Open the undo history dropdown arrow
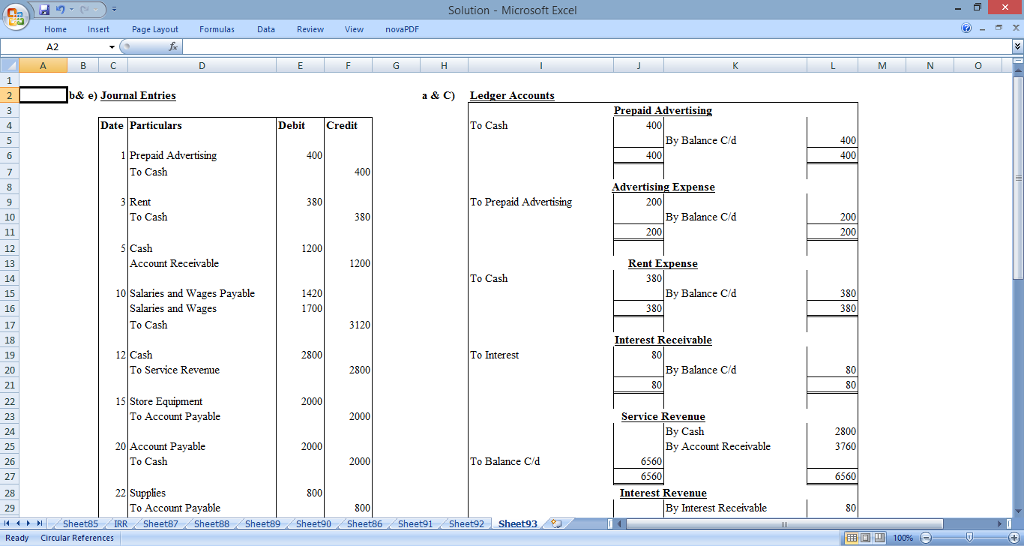Viewport: 1024px width, 546px height. (x=71, y=10)
